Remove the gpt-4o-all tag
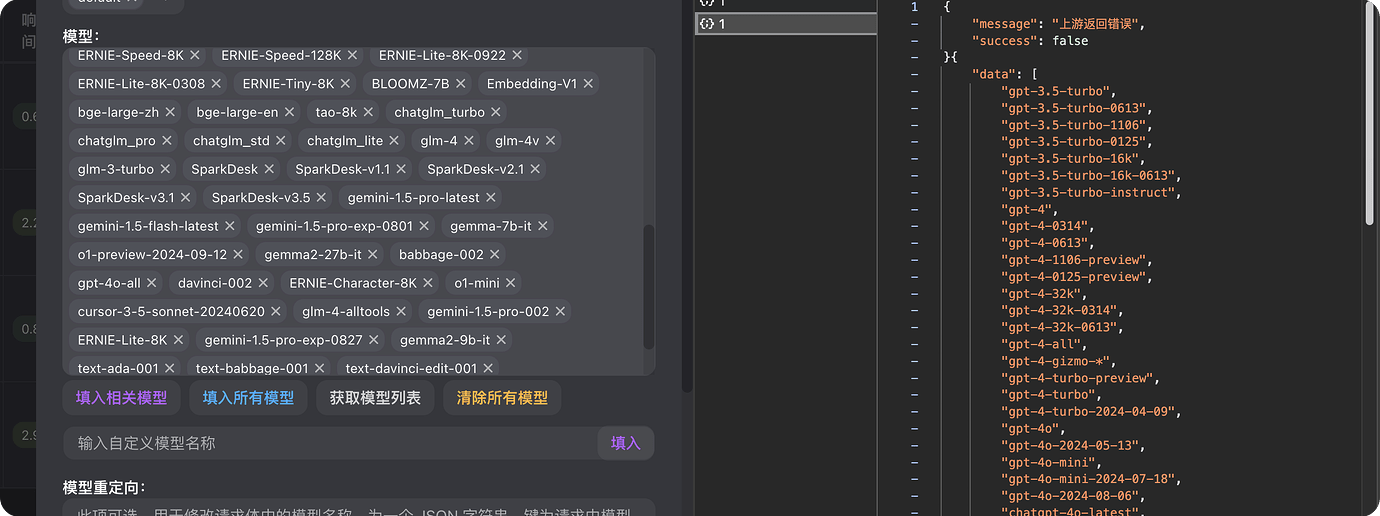This screenshot has width=1380, height=516. coord(152,283)
